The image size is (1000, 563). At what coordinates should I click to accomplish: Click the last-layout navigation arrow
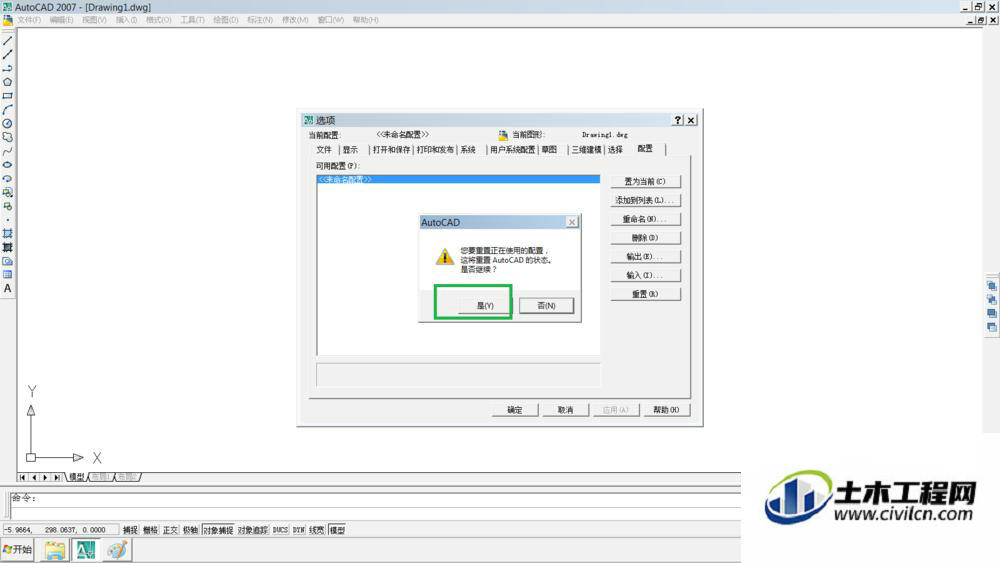pyautogui.click(x=57, y=477)
